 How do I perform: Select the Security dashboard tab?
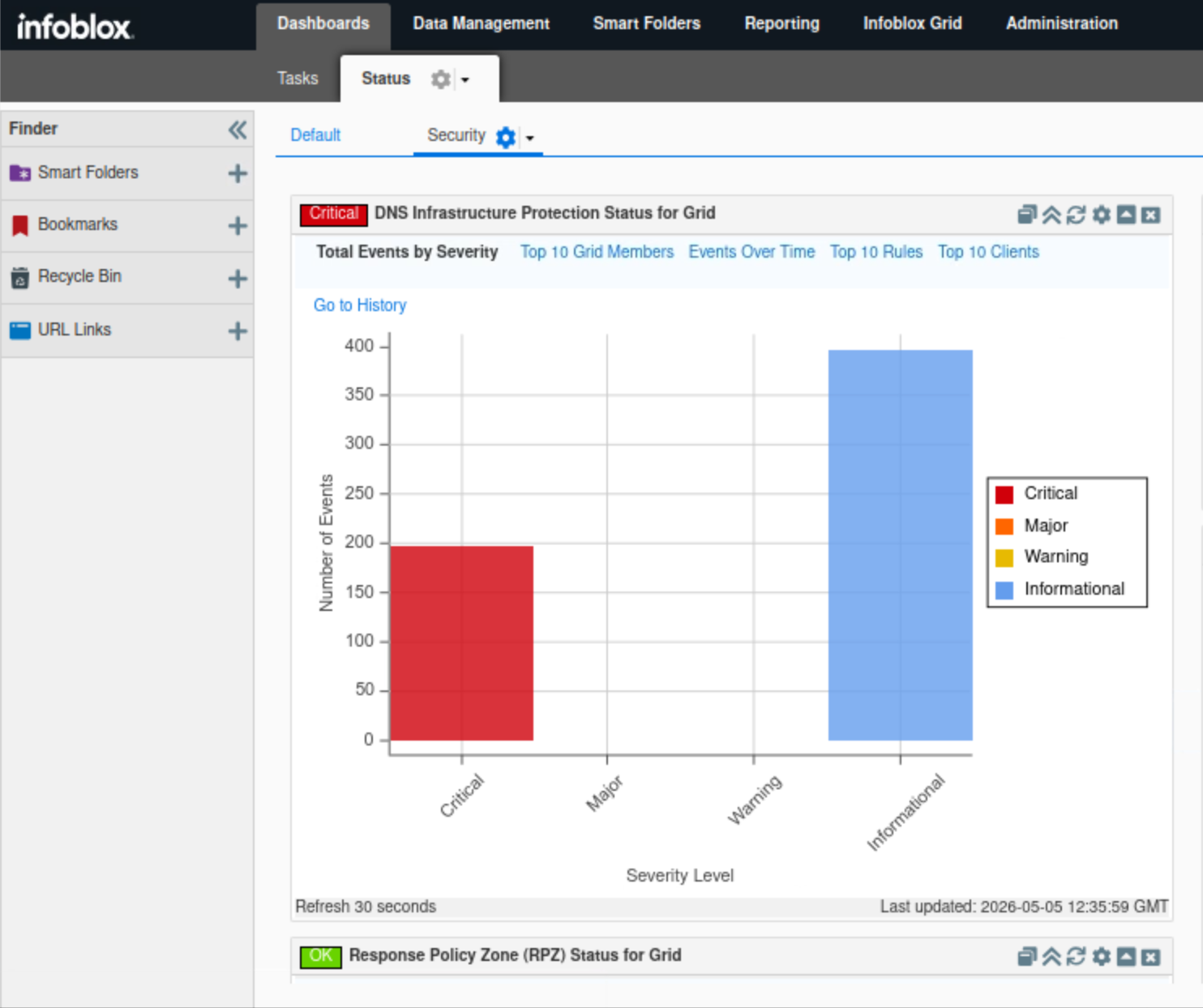click(456, 135)
